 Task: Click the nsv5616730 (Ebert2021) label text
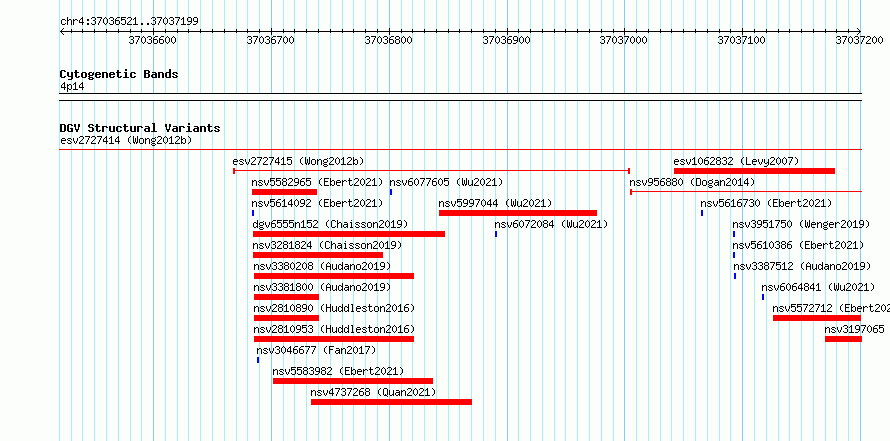tap(766, 203)
